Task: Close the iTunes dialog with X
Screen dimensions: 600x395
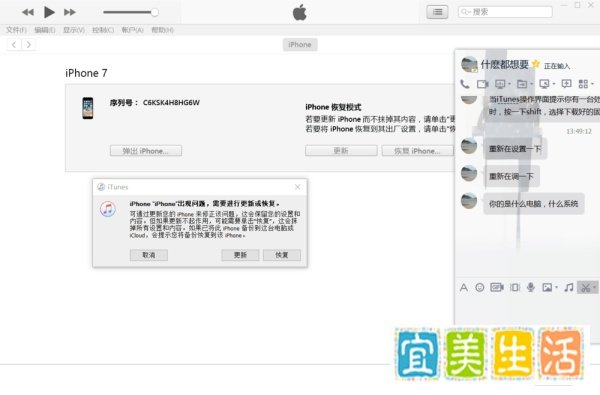Action: coord(298,187)
